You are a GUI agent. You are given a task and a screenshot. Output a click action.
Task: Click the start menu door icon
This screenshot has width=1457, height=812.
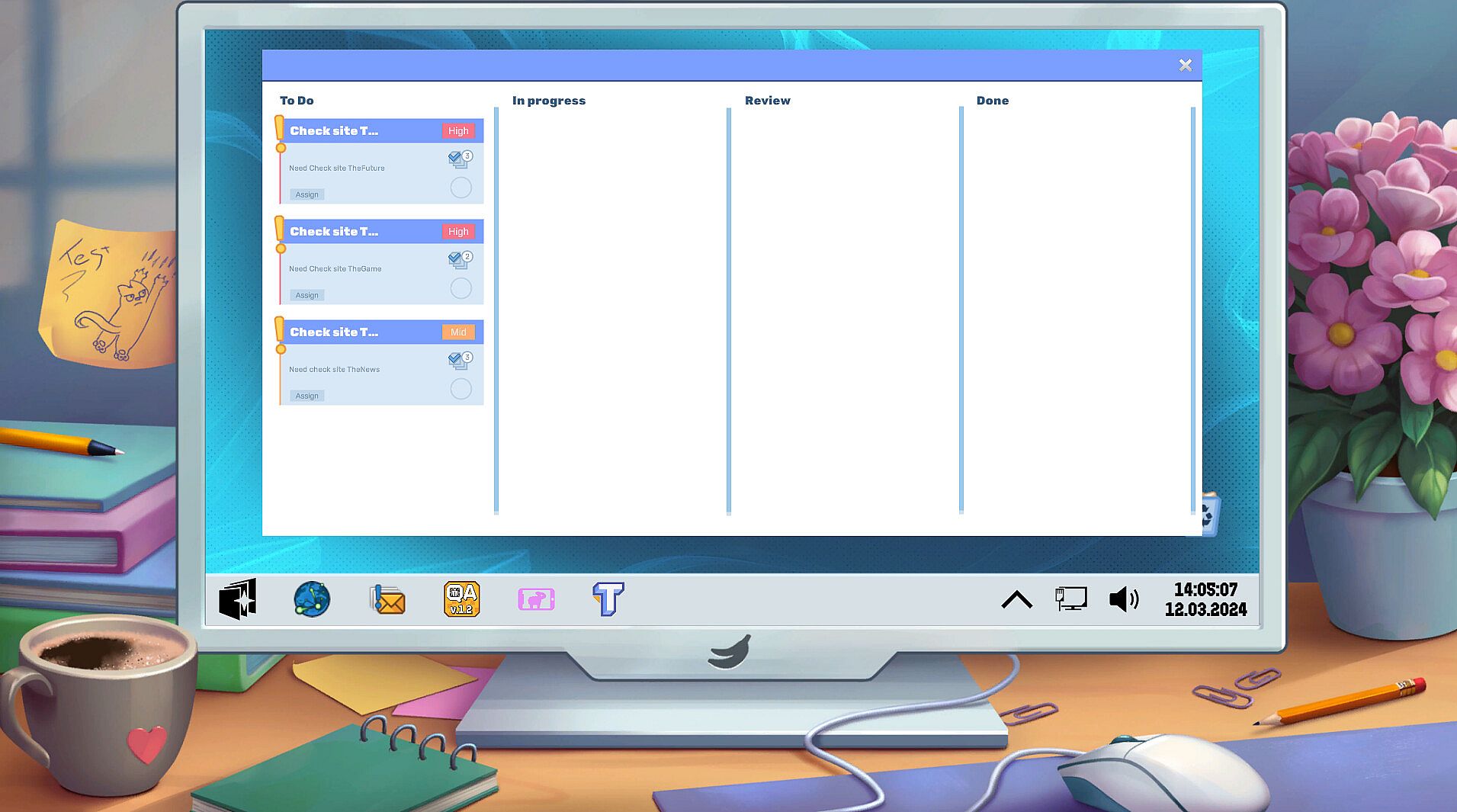tap(238, 599)
